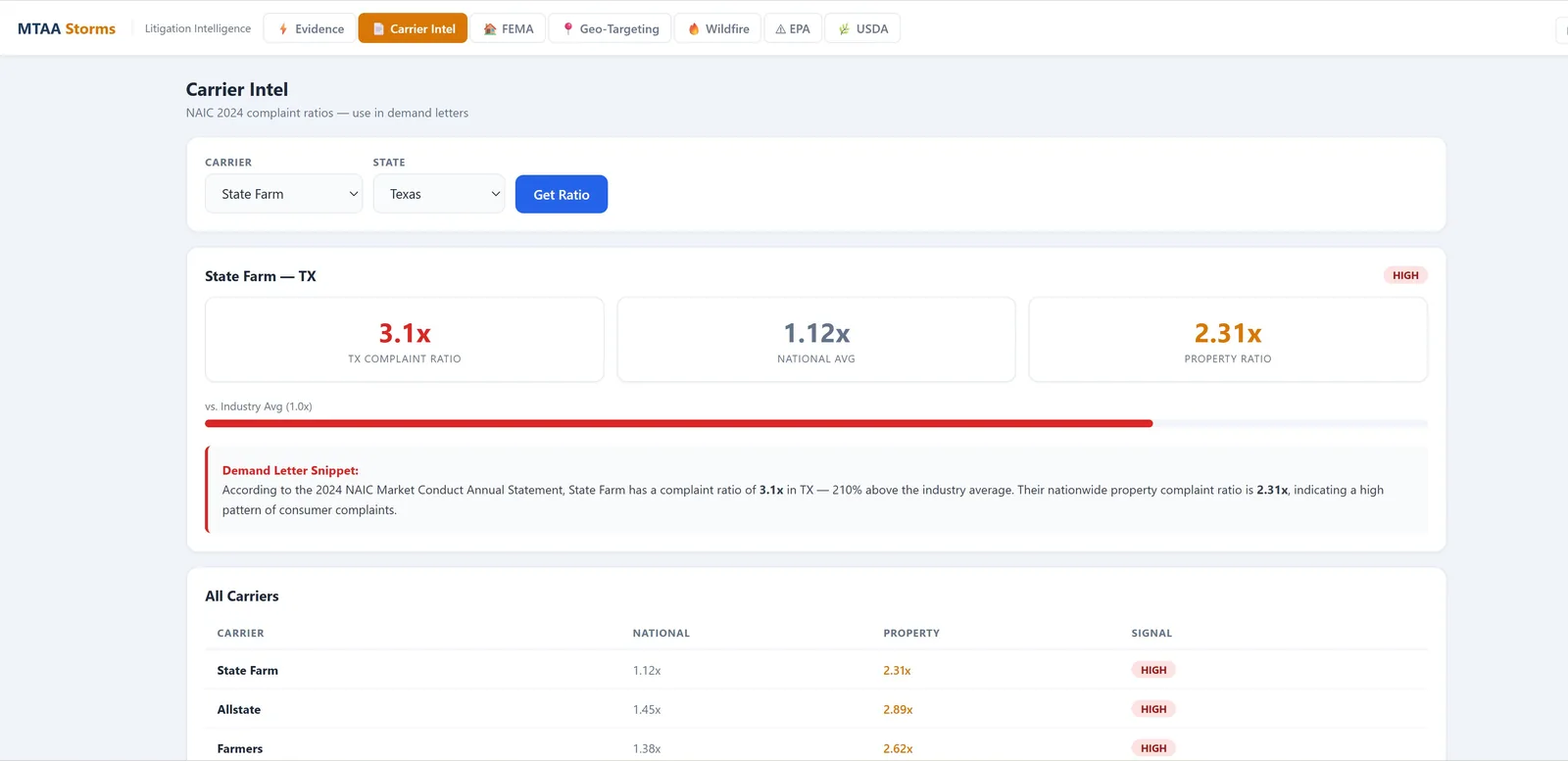Click the Carrier Intel page heading
The image size is (1568, 761).
tap(237, 89)
